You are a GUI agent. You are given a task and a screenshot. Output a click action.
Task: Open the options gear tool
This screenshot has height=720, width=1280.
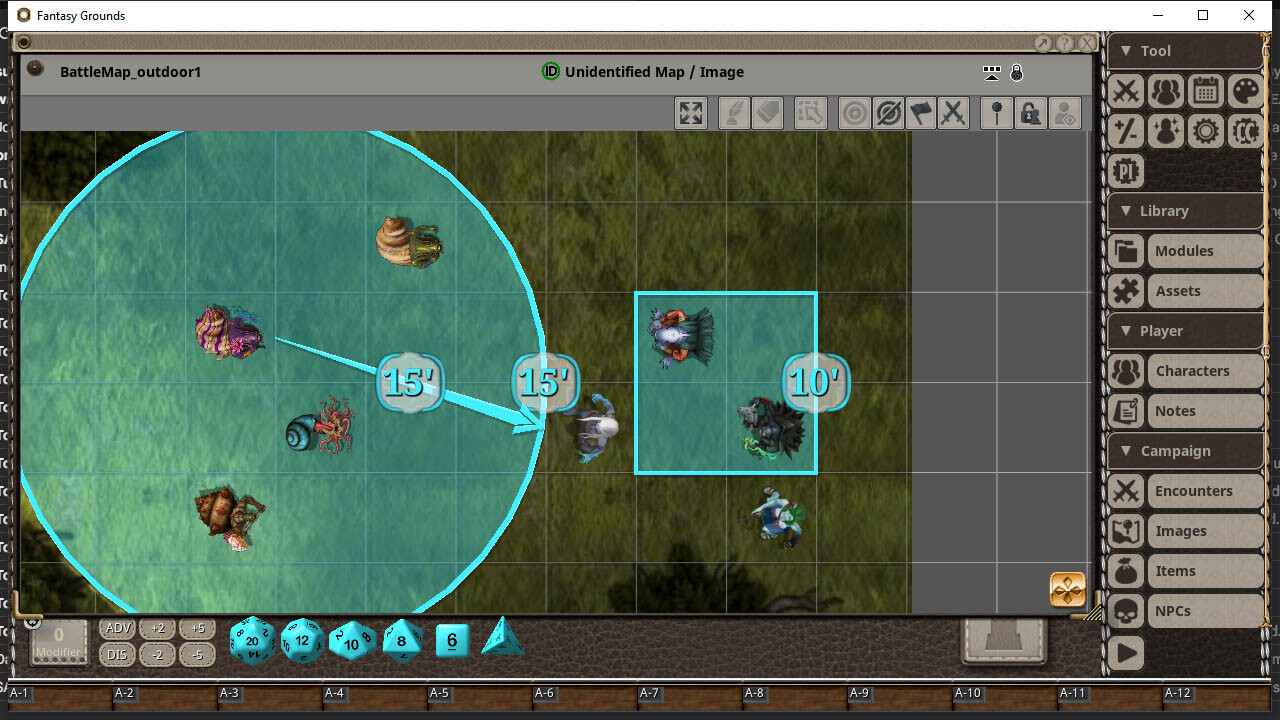[1206, 131]
